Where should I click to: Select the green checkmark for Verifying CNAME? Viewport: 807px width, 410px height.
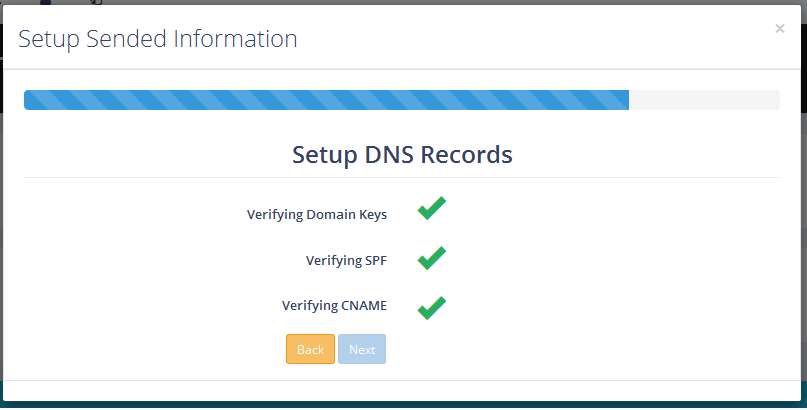tap(431, 306)
